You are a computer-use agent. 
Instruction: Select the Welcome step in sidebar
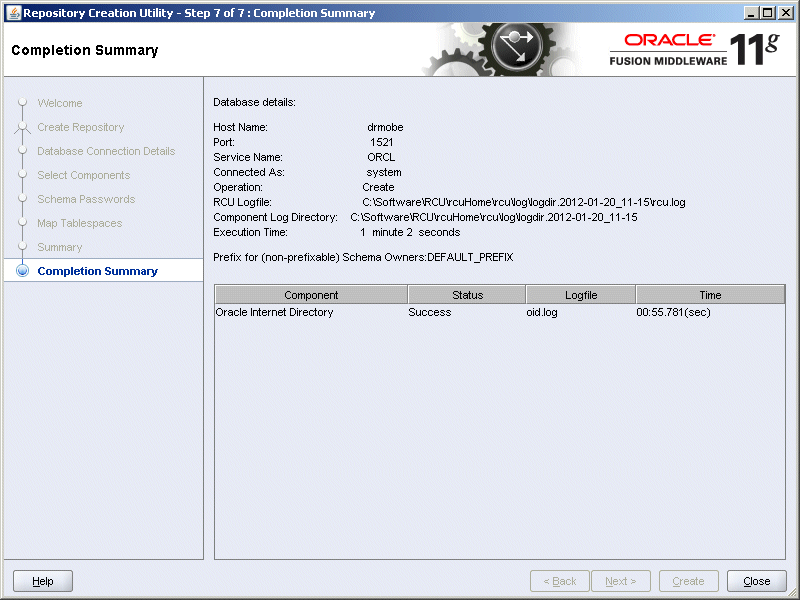[x=60, y=103]
